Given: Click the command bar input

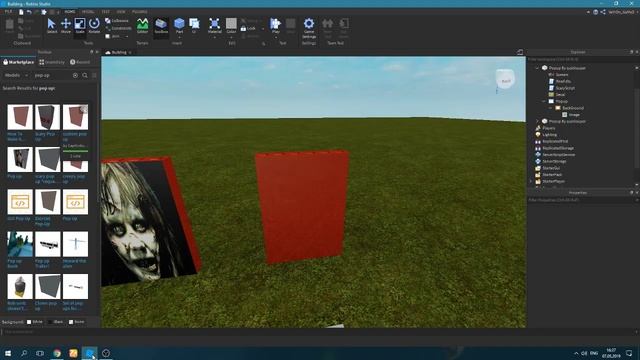Looking at the screenshot, I should pyautogui.click(x=318, y=332).
